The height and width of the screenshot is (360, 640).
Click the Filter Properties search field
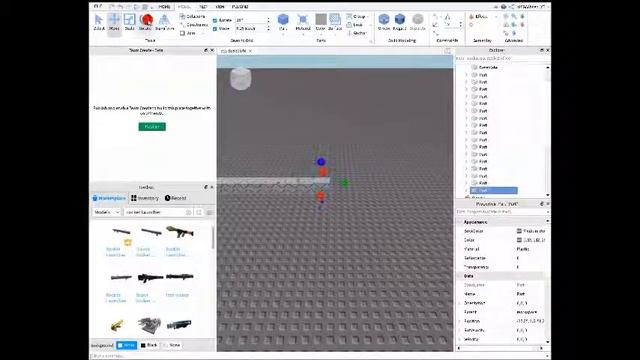click(501, 212)
